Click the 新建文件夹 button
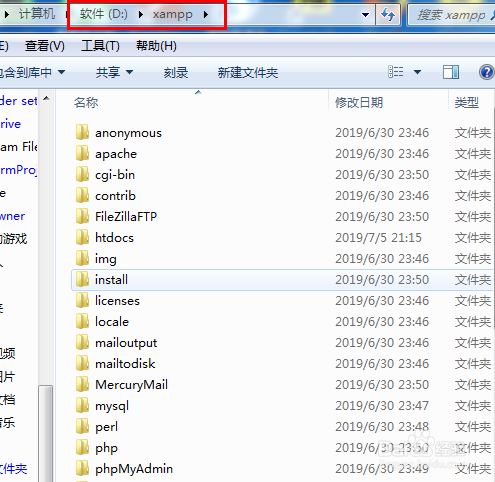Image resolution: width=495 pixels, height=482 pixels. [x=248, y=72]
